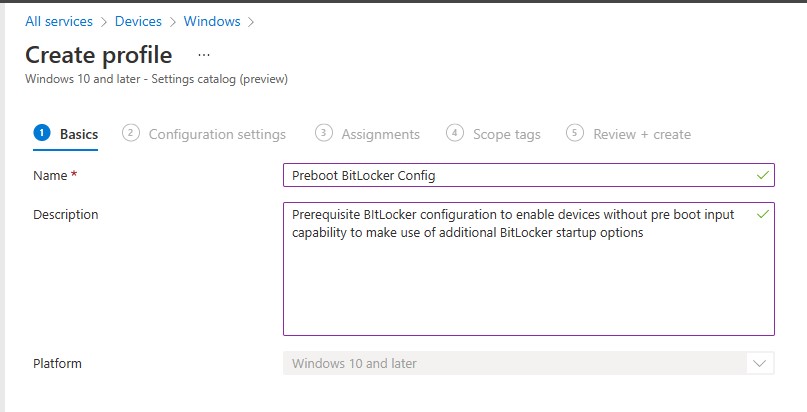Open the ellipsis more options beside Create profile
Screen dimensions: 807x412
pyautogui.click(x=204, y=55)
